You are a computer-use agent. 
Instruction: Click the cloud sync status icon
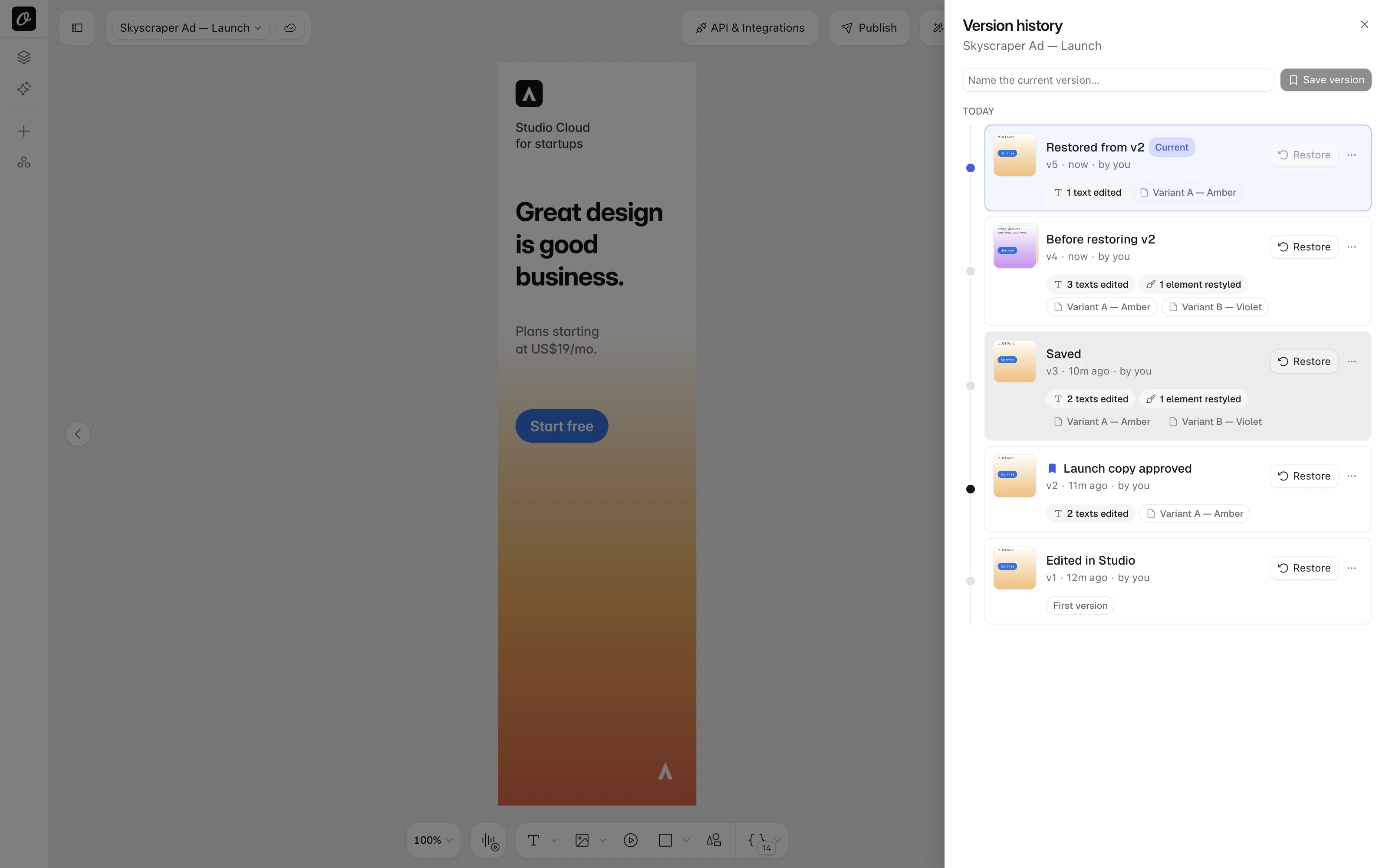(x=290, y=27)
